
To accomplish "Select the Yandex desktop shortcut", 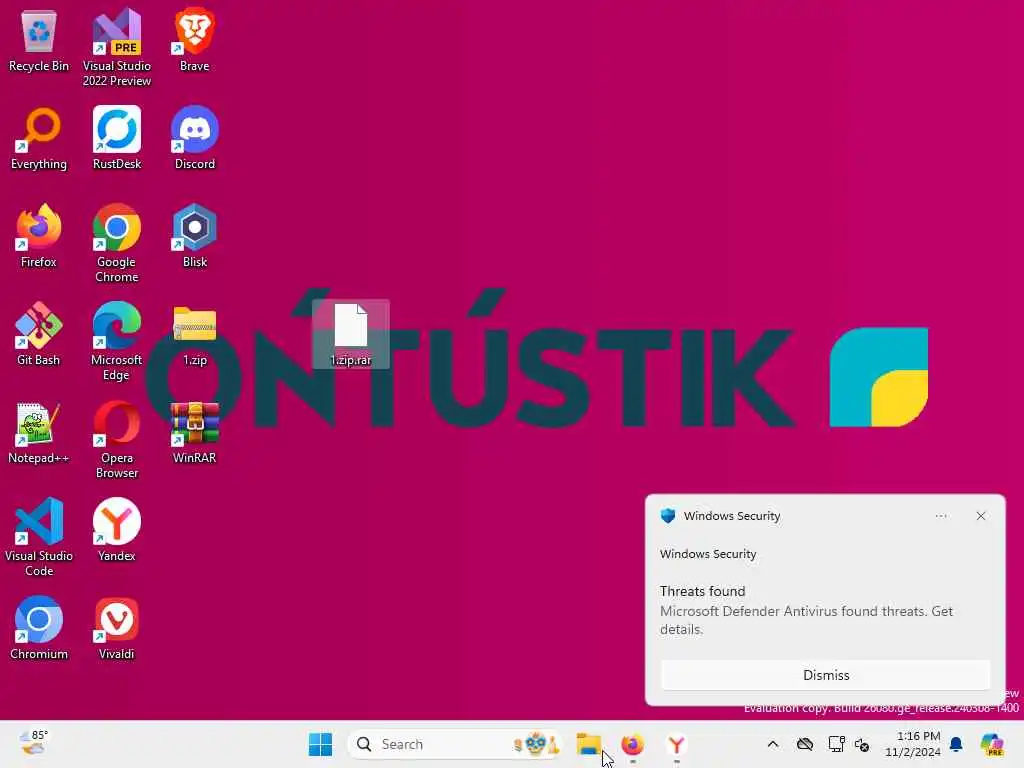I will [x=117, y=530].
